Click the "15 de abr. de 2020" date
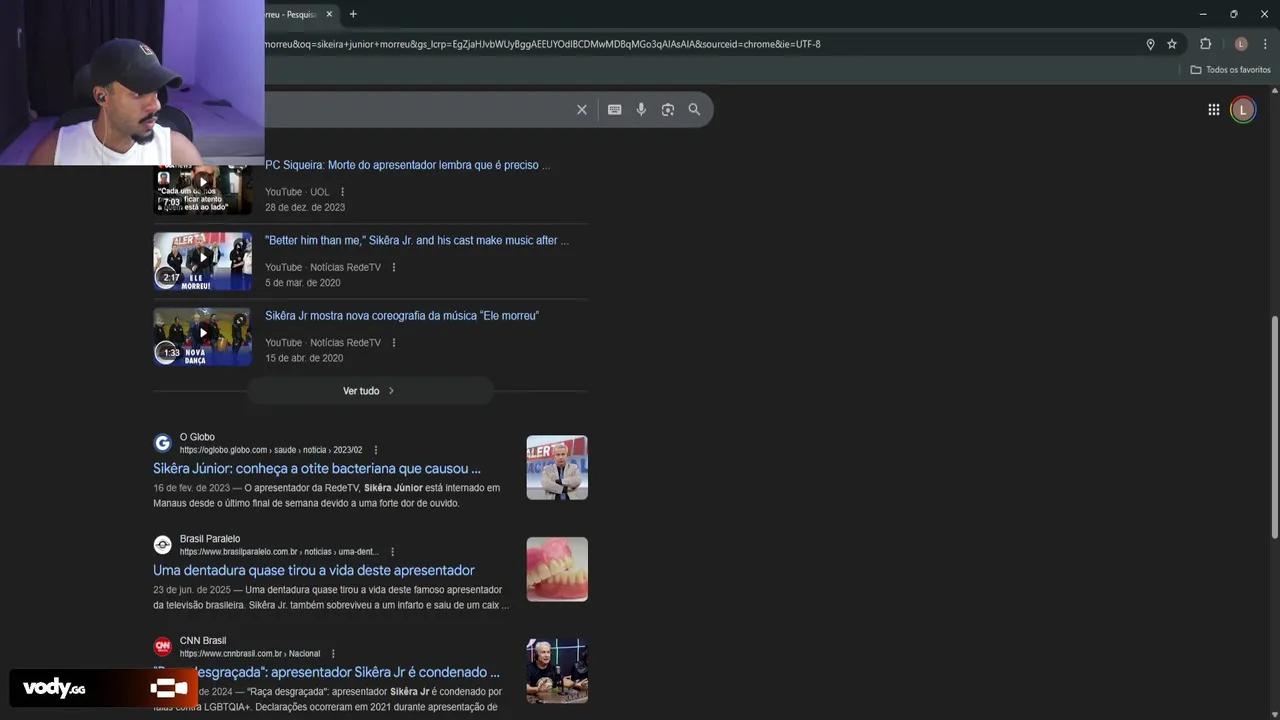The height and width of the screenshot is (720, 1280). tap(304, 358)
